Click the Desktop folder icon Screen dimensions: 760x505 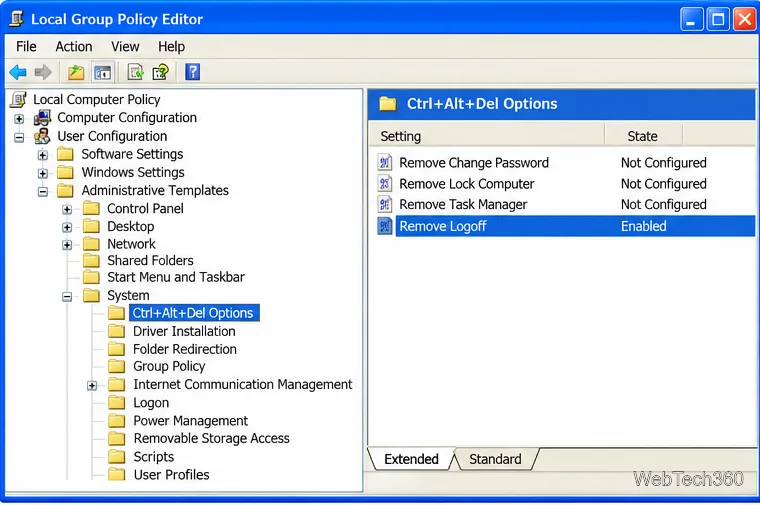(91, 226)
